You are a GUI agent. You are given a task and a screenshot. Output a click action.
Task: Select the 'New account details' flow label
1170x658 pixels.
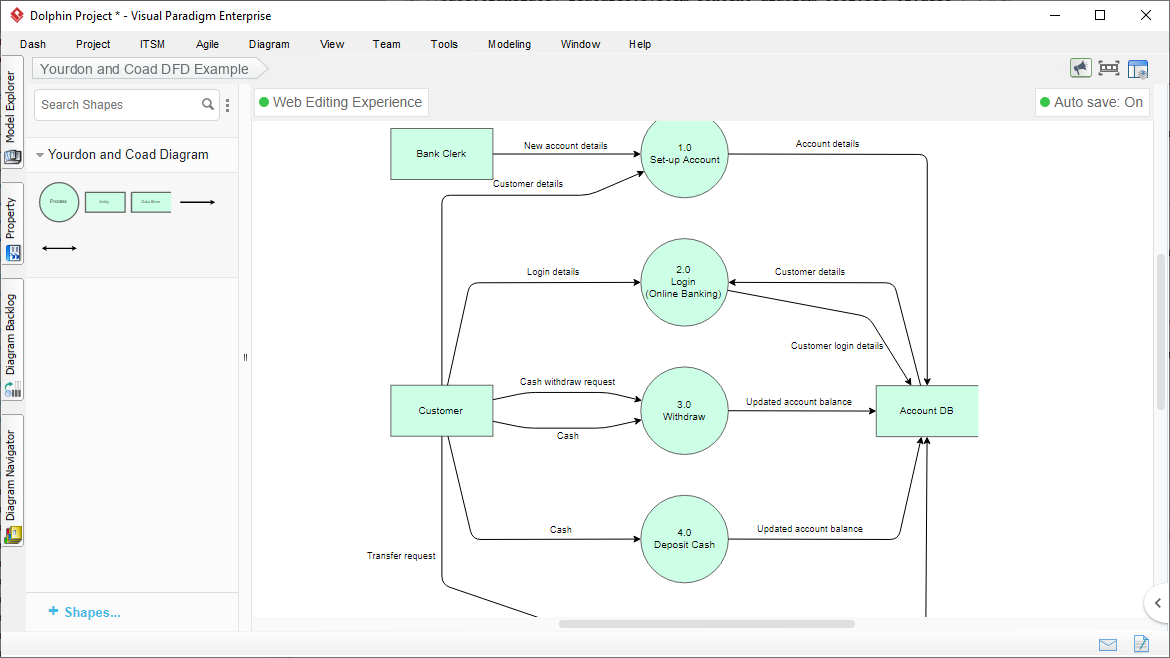coord(566,145)
